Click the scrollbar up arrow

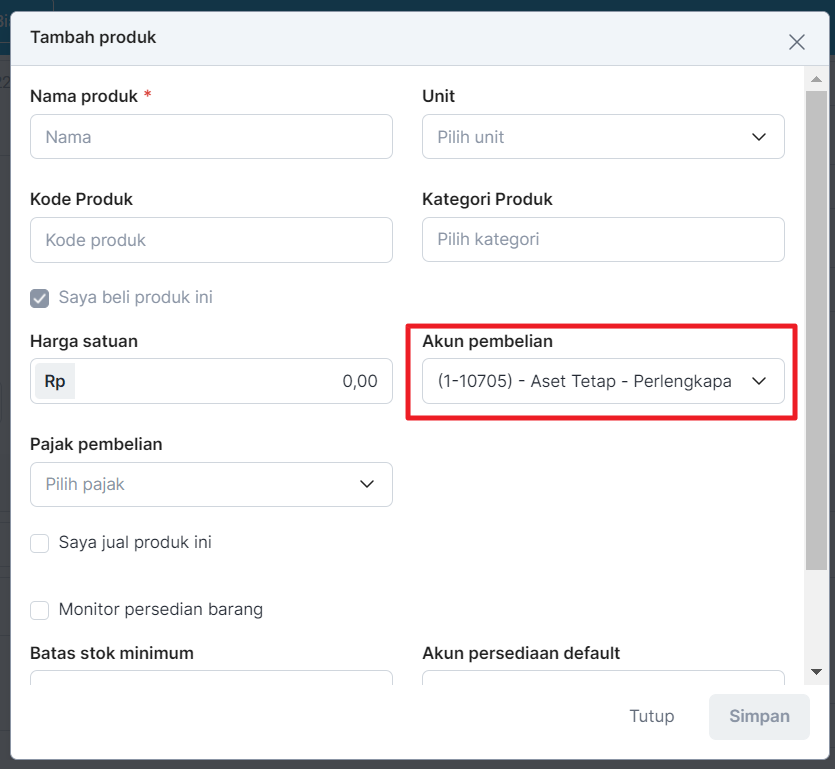pos(816,79)
